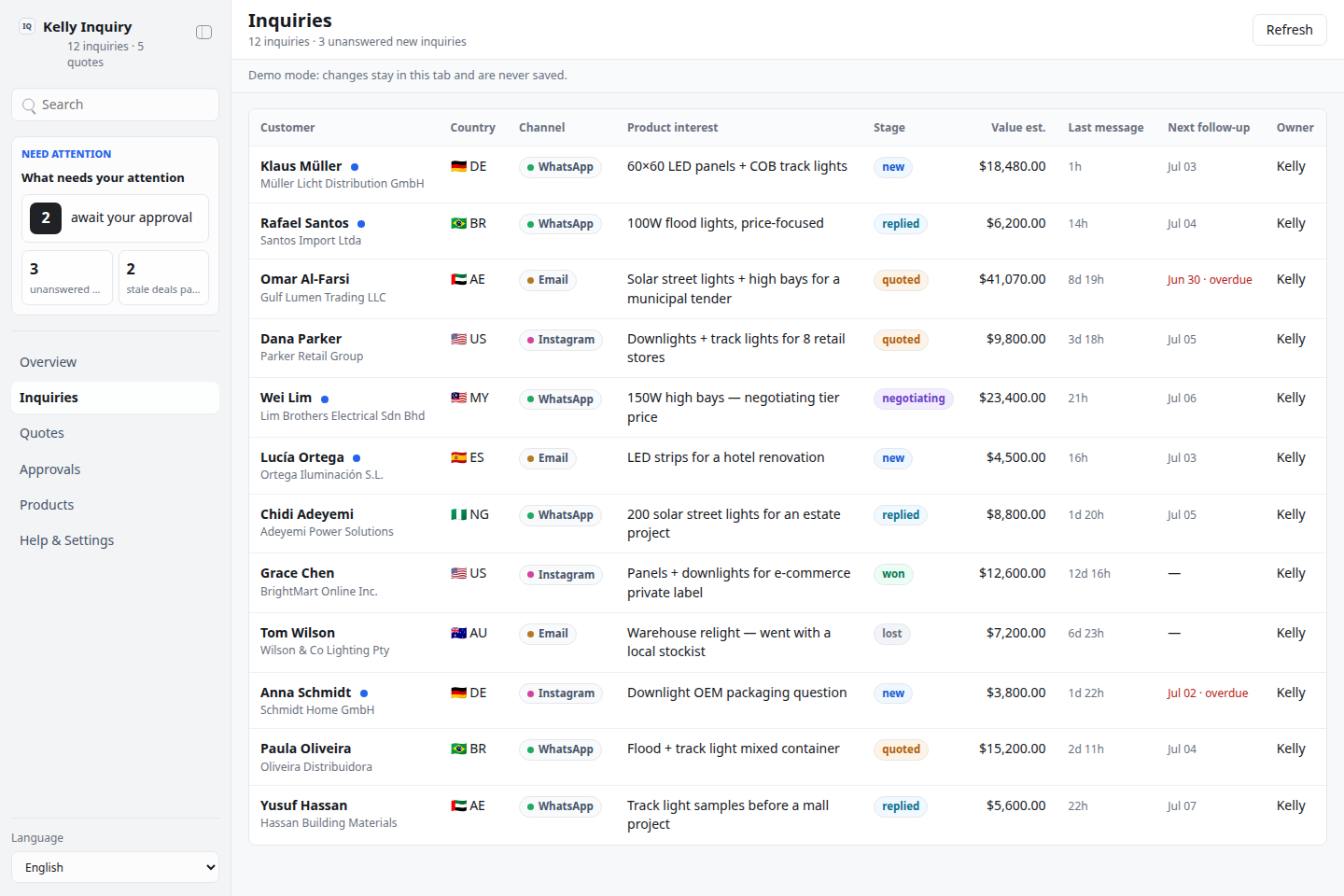Open the 'await your approval' card
The image size is (1344, 896).
pos(115,218)
